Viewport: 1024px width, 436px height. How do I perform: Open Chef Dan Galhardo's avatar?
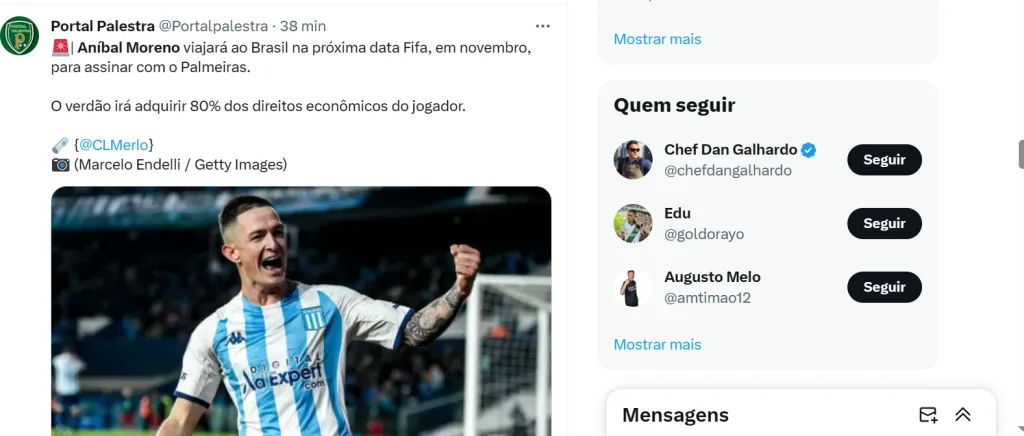tap(633, 159)
